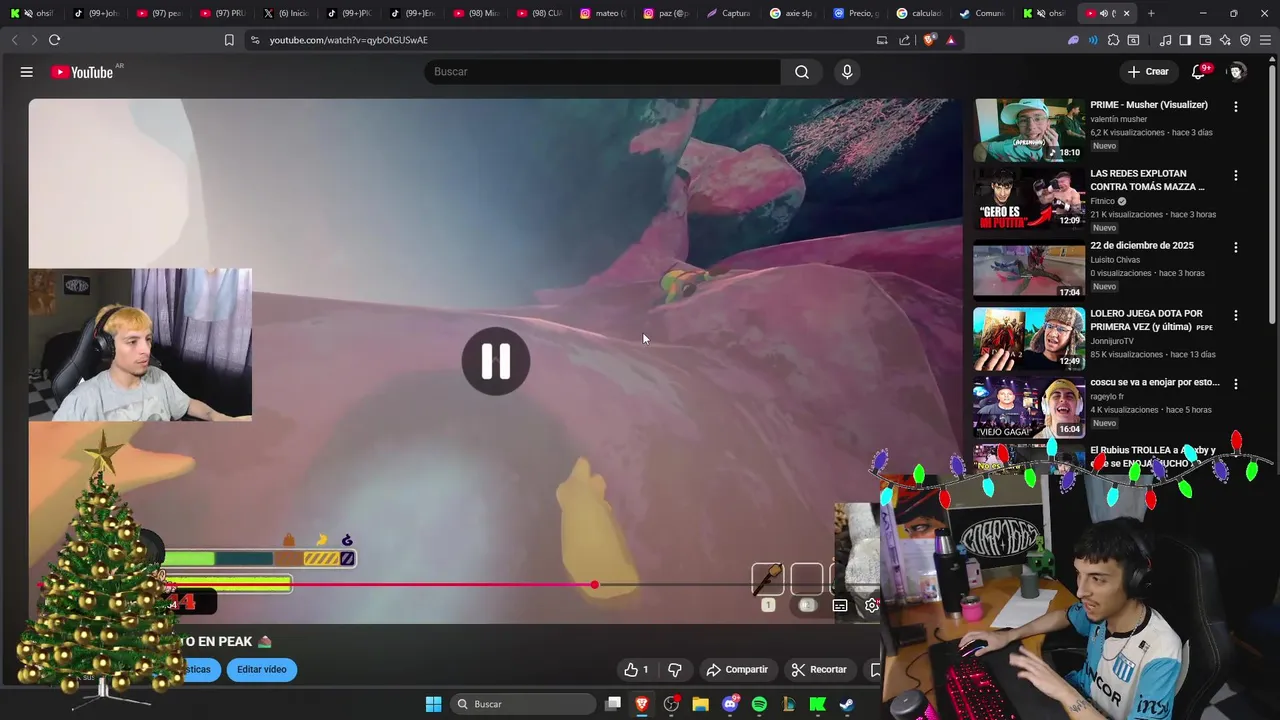Image resolution: width=1280 pixels, height=720 pixels.
Task: Switch to the Google axie slp tab
Action: 792,13
